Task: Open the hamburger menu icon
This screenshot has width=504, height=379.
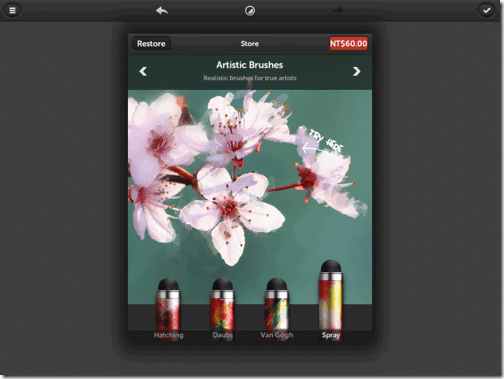Action: [12, 11]
